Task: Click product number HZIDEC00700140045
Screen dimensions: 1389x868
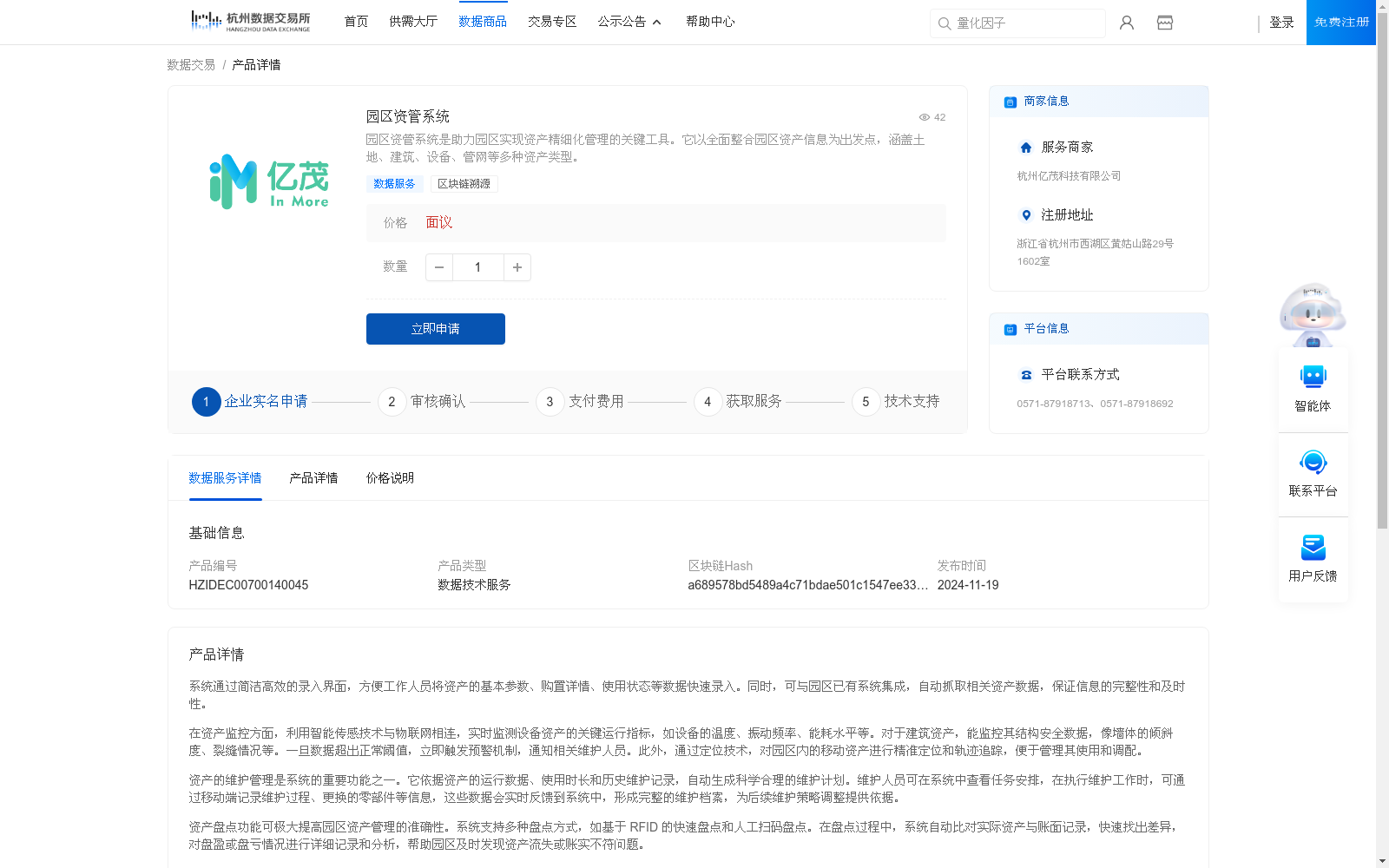Action: [248, 585]
